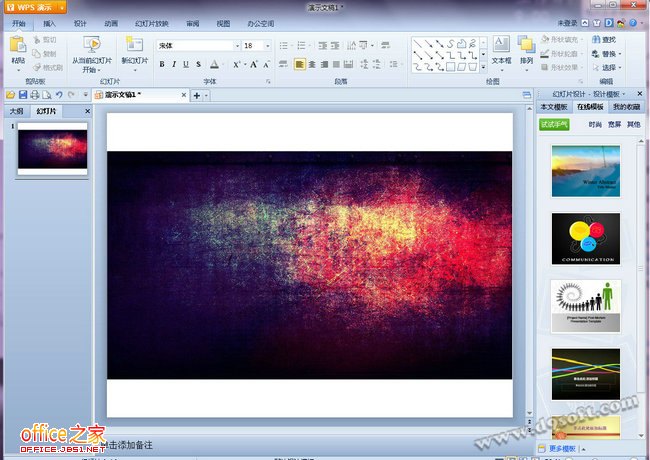This screenshot has width=650, height=460.
Task: Click the Undo arrow icon
Action: [60, 95]
